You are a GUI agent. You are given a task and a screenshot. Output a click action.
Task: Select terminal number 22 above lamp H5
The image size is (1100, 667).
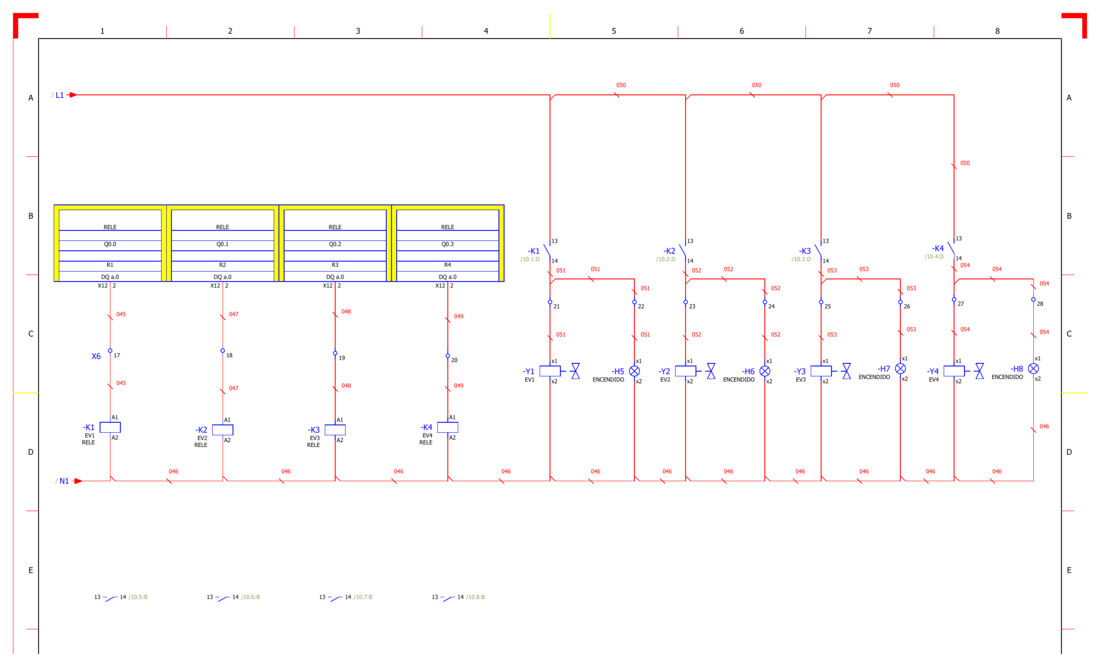[641, 306]
